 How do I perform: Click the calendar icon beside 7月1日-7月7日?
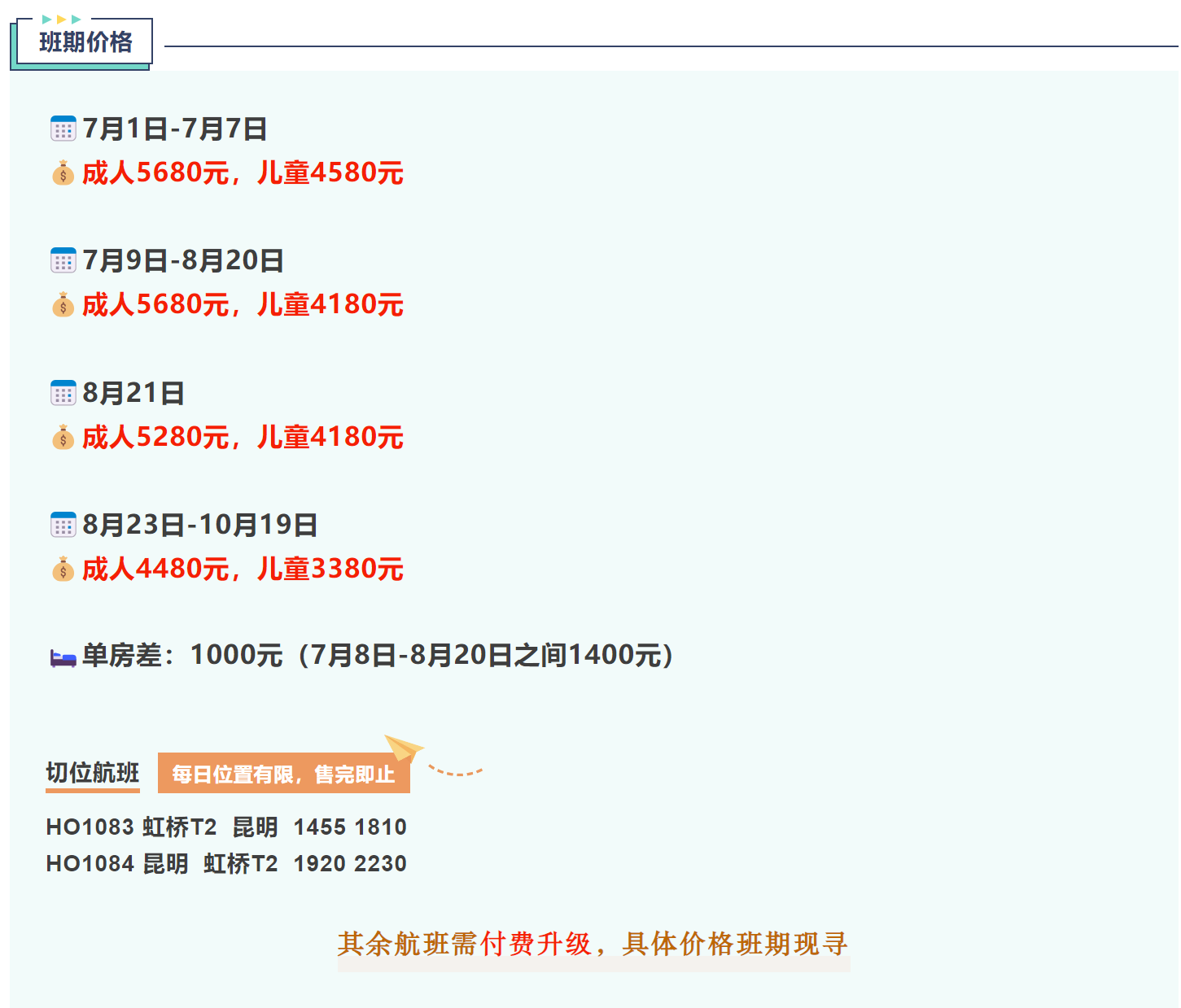point(63,129)
